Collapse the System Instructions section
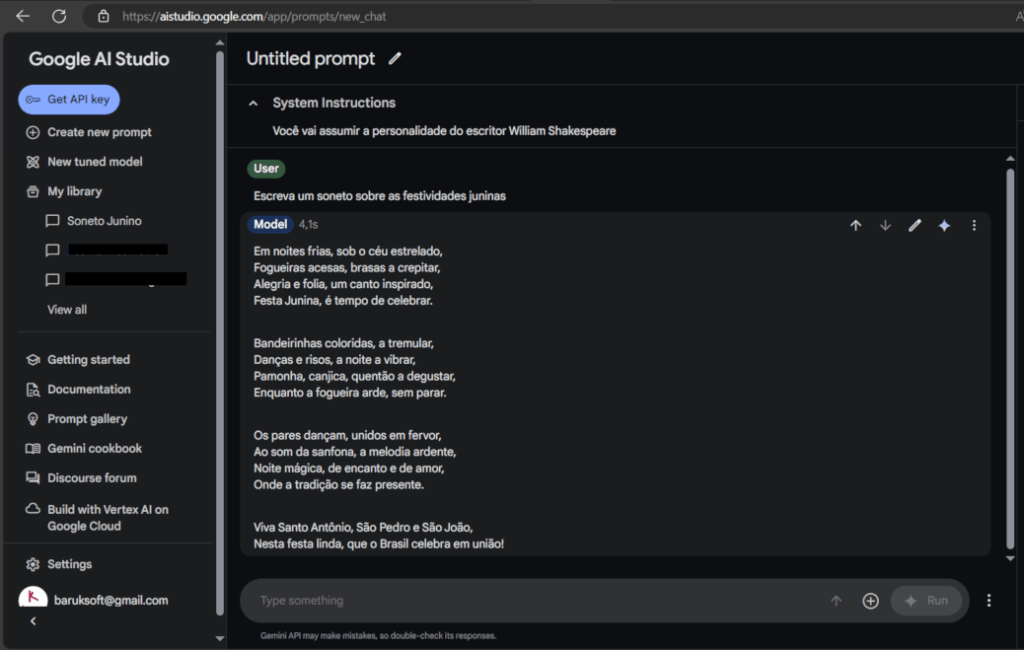 coord(253,103)
